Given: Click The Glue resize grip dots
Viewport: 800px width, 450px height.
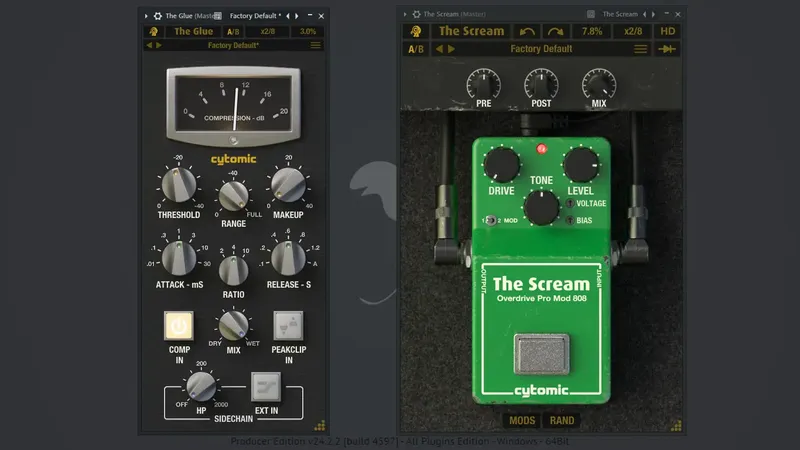Looking at the screenshot, I should click(320, 426).
